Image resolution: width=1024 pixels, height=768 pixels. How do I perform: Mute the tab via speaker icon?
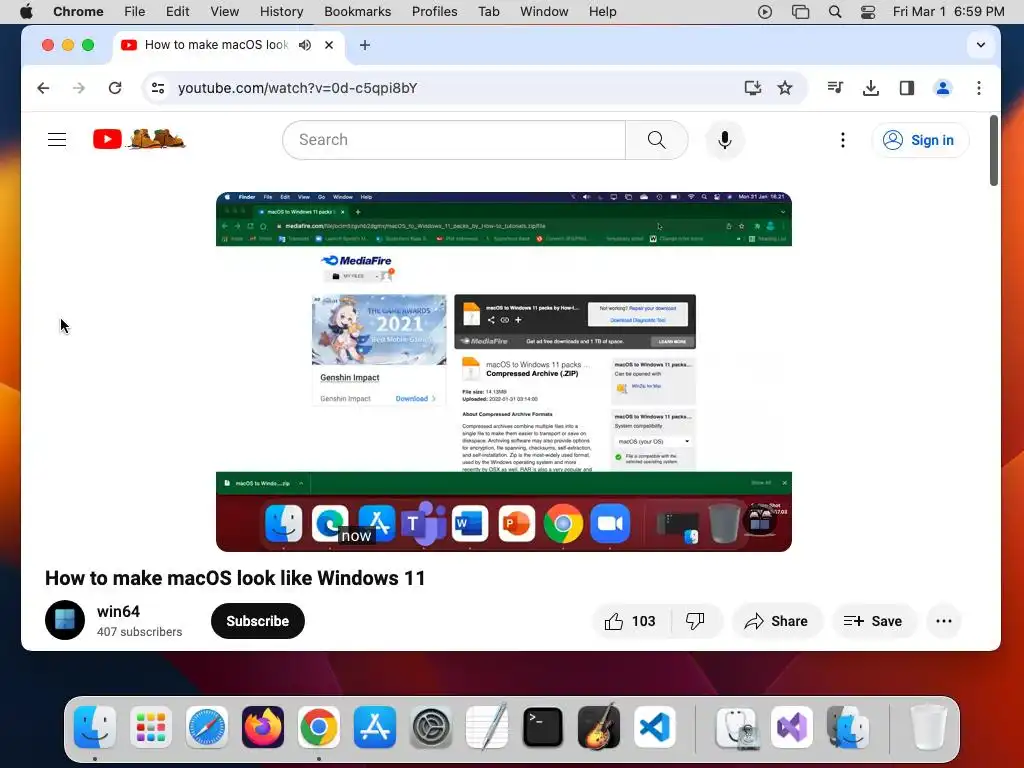(x=305, y=45)
